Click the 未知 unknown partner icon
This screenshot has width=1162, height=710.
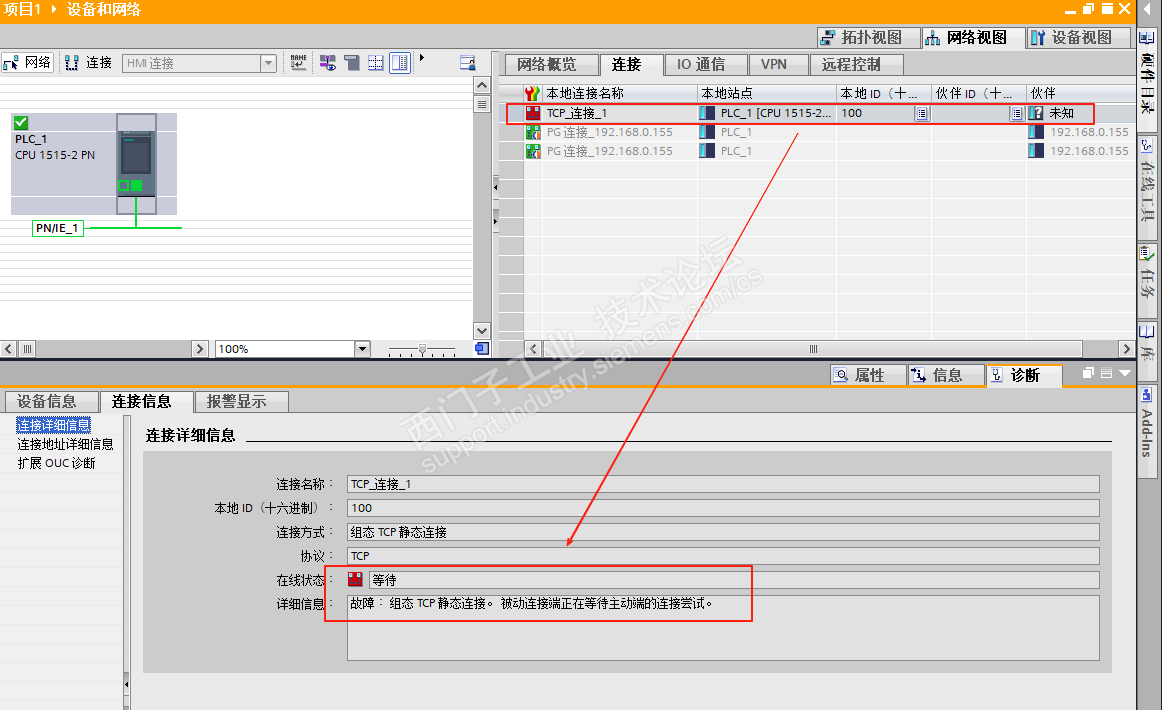click(1036, 113)
